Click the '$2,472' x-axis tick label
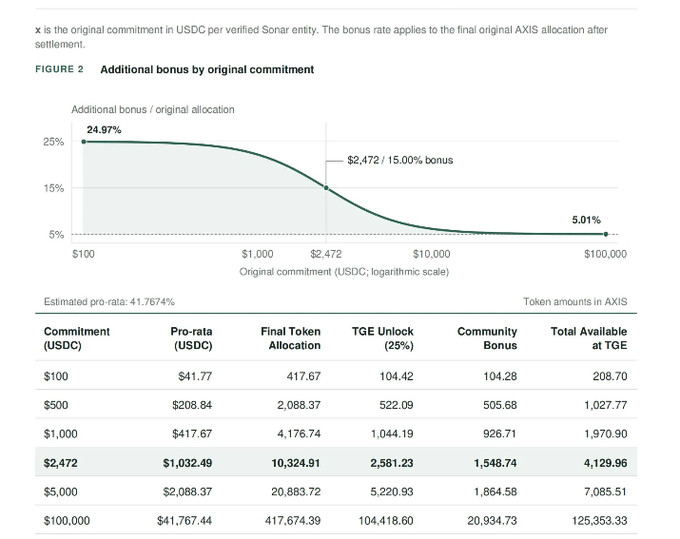Image resolution: width=680 pixels, height=539 pixels. (326, 254)
